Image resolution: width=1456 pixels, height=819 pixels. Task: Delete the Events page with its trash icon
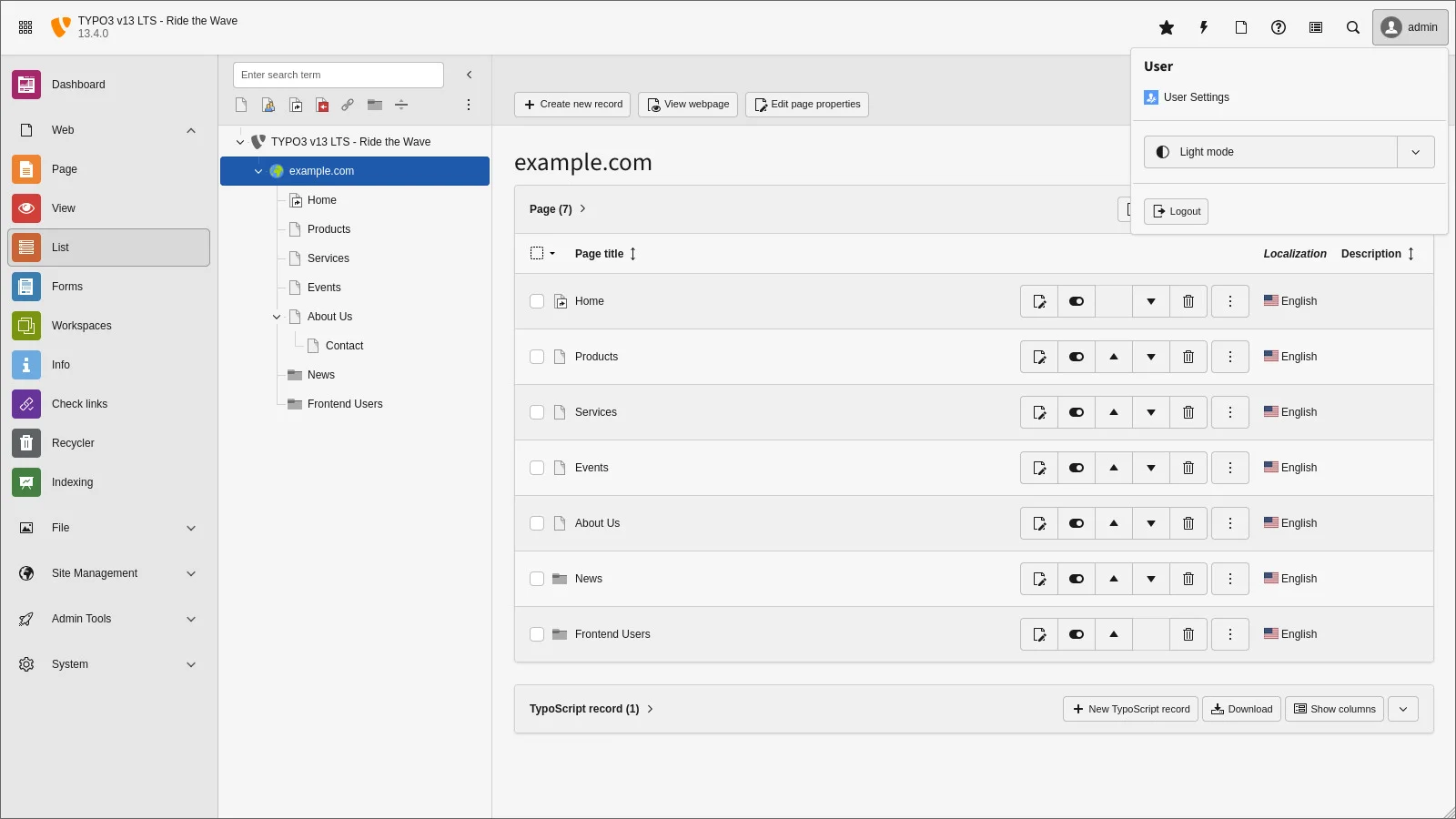(x=1188, y=468)
